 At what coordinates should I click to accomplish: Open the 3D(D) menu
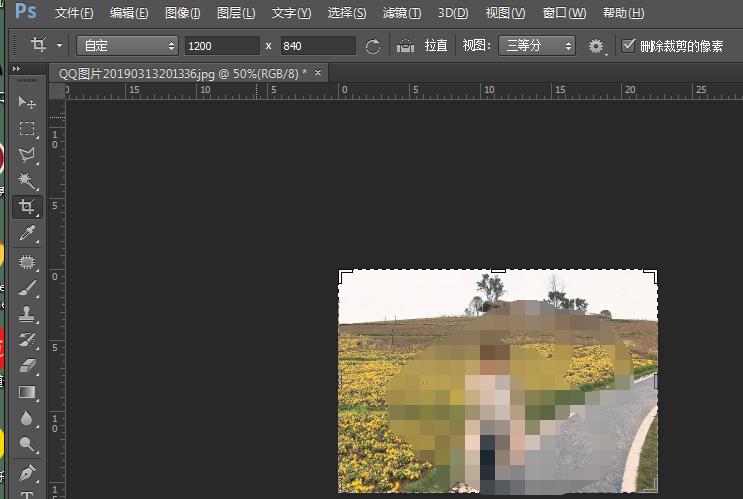point(453,13)
